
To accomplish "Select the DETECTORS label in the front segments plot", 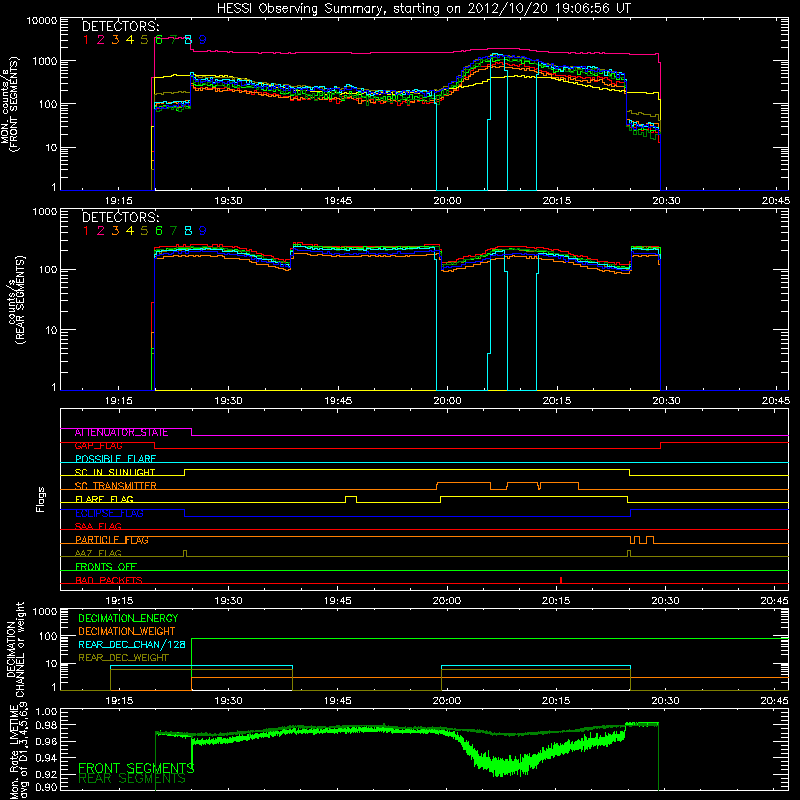I will coord(120,26).
